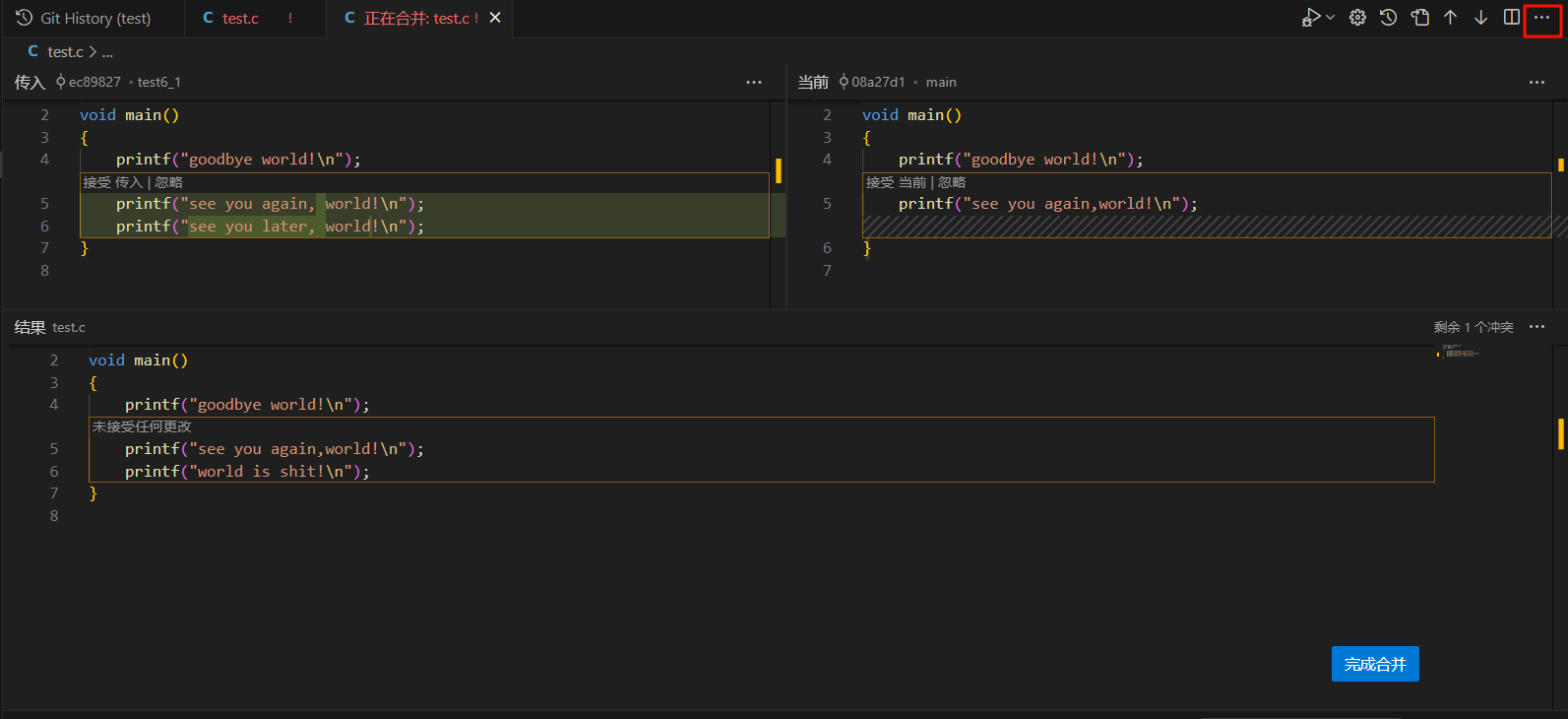Click 'void main()' in the result pane
This screenshot has width=1568, height=719.
pyautogui.click(x=138, y=360)
